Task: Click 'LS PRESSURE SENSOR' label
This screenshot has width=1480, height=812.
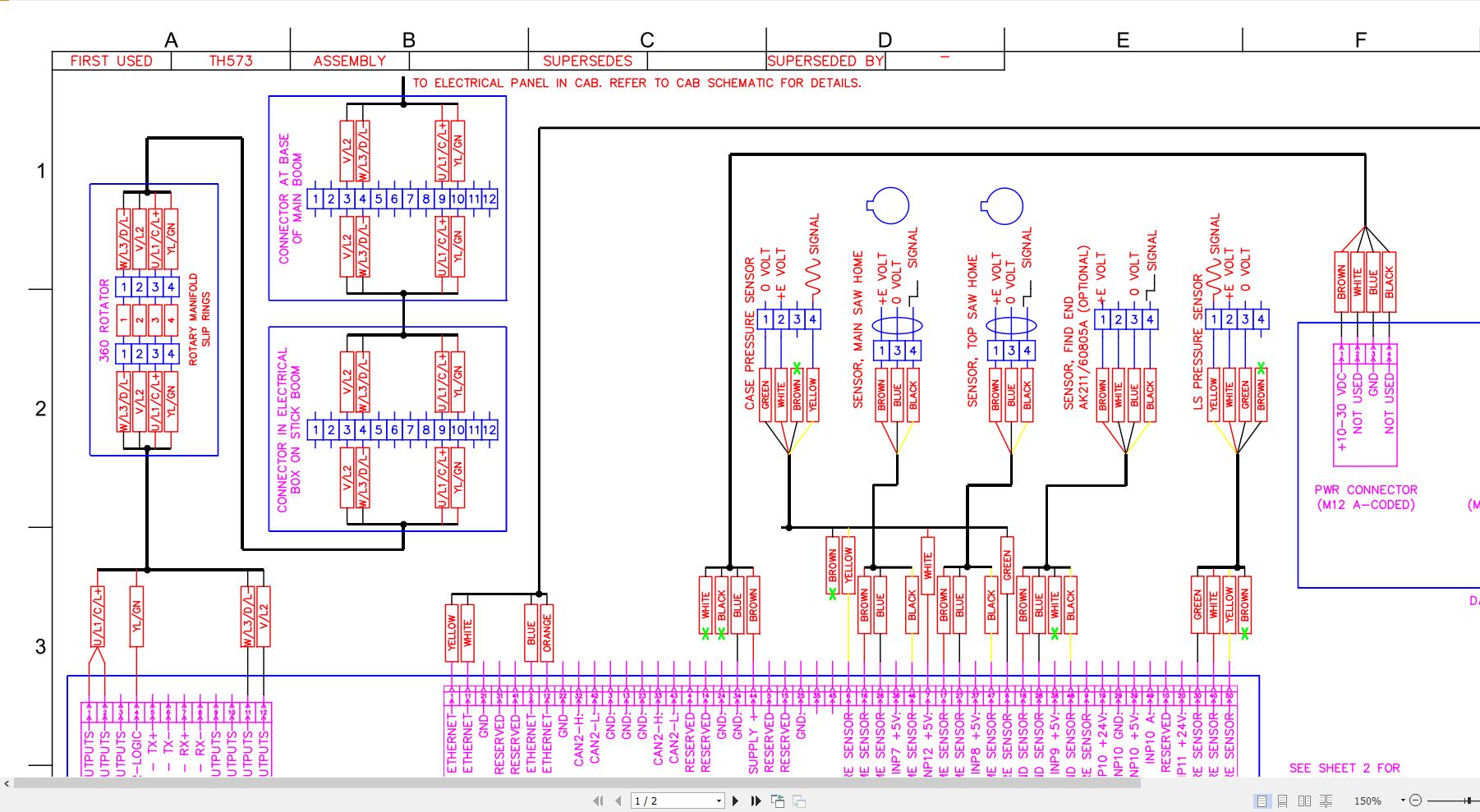Action: pos(1197,343)
